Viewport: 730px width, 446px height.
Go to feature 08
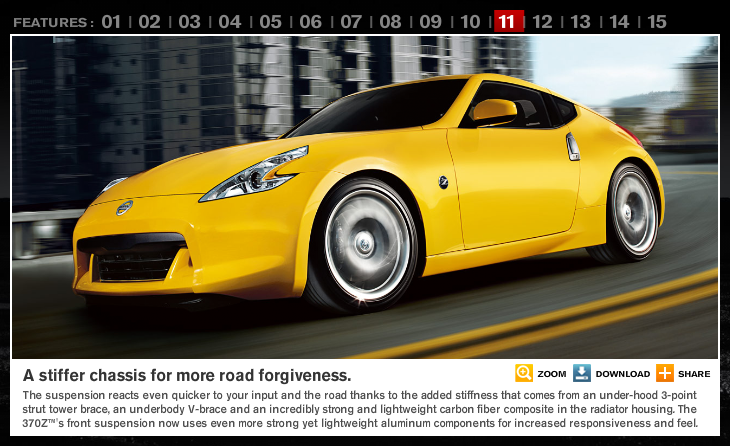click(x=390, y=22)
